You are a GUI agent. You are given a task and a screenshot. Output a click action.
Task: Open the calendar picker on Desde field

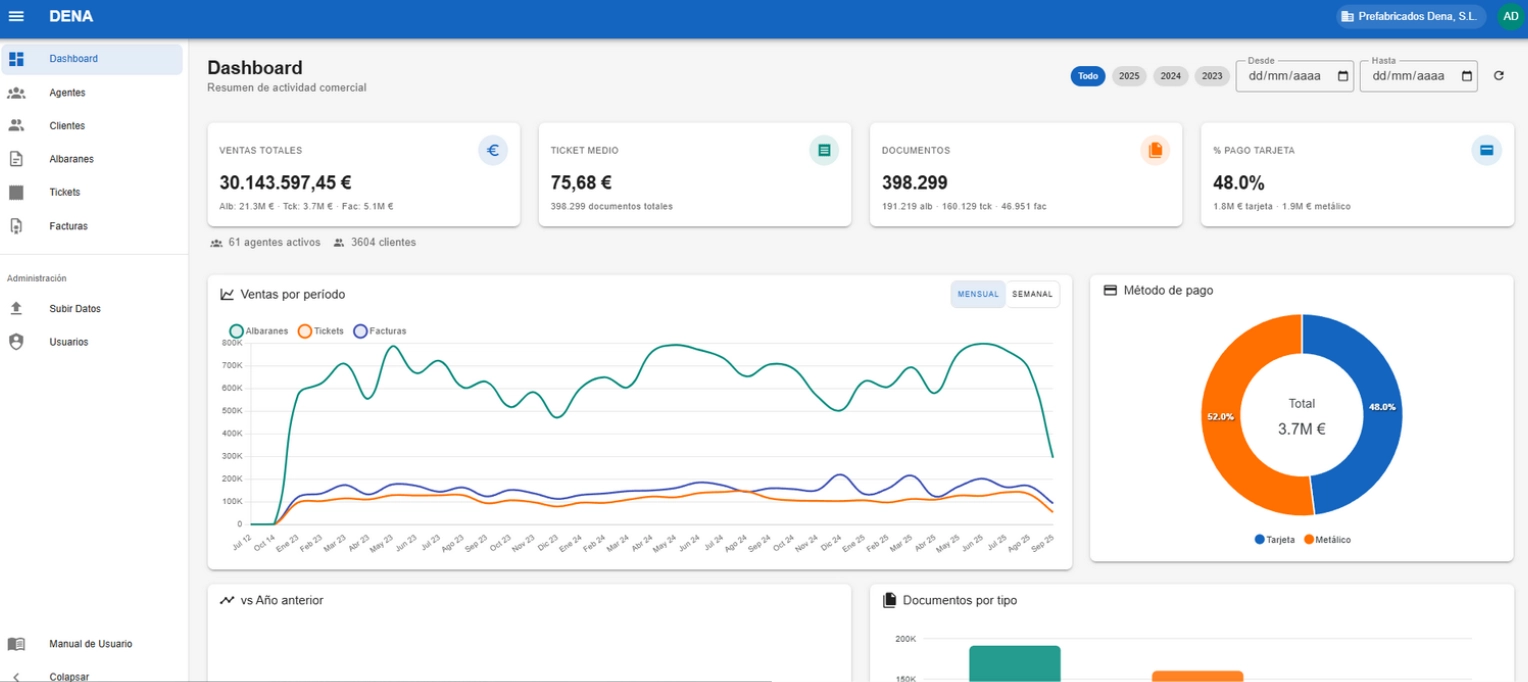[1343, 76]
